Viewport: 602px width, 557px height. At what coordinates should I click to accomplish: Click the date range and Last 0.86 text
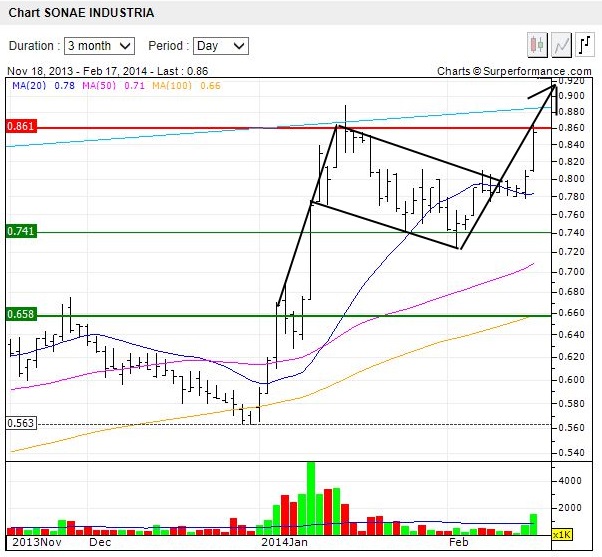[x=108, y=71]
